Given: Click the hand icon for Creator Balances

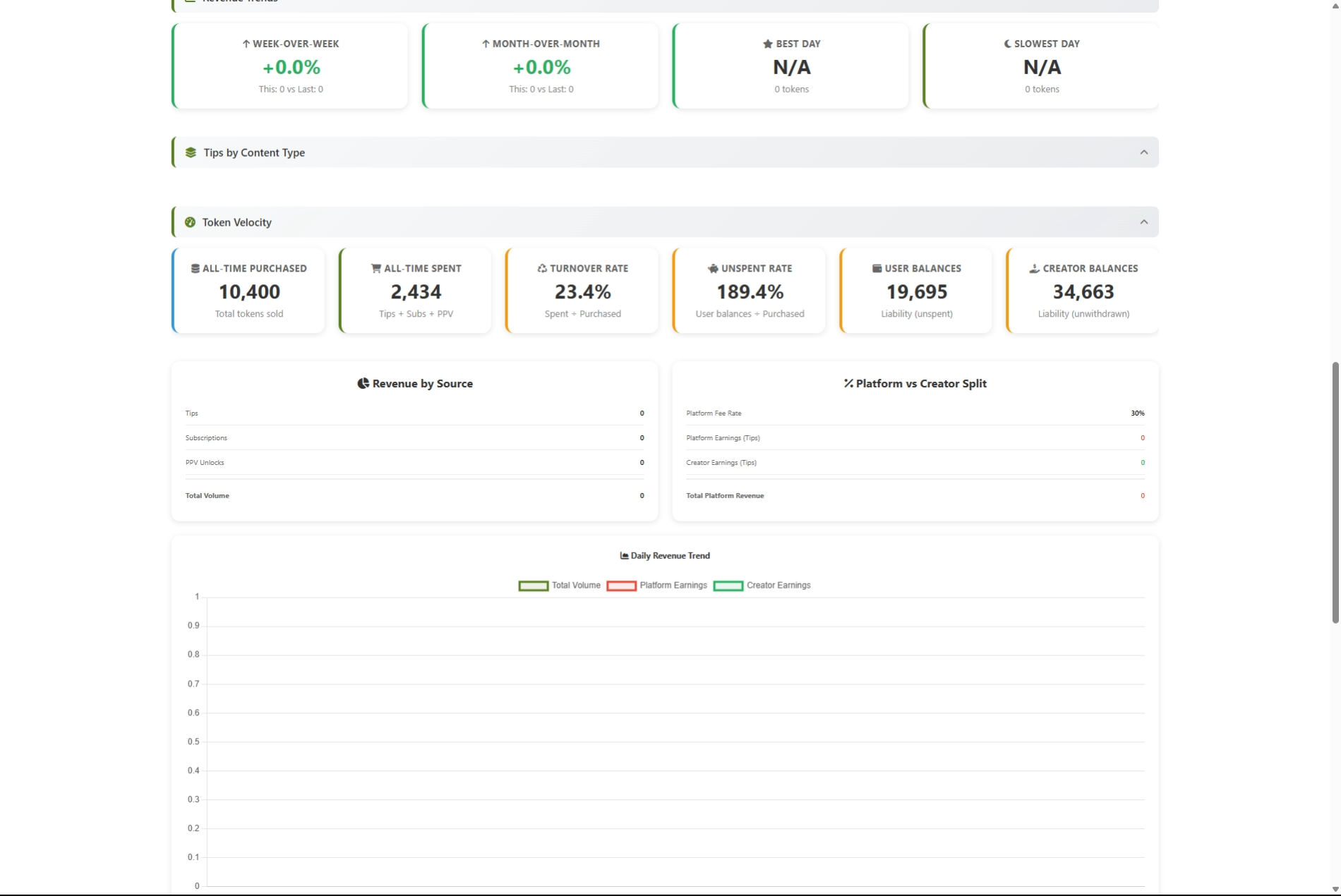Looking at the screenshot, I should 1034,268.
